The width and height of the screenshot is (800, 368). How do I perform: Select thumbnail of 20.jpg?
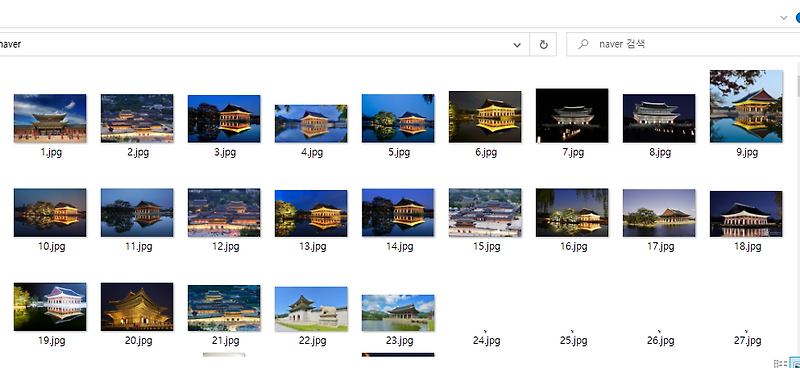coord(137,307)
